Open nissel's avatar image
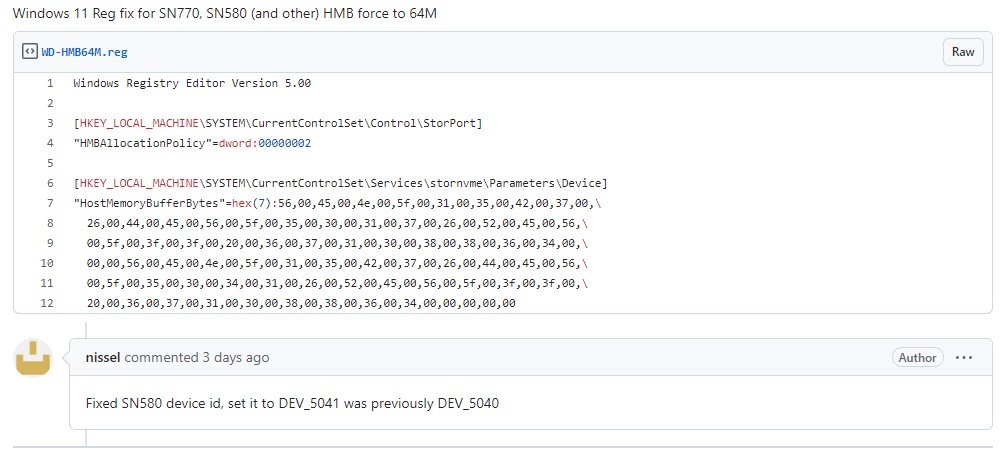1004x456 pixels. click(33, 357)
